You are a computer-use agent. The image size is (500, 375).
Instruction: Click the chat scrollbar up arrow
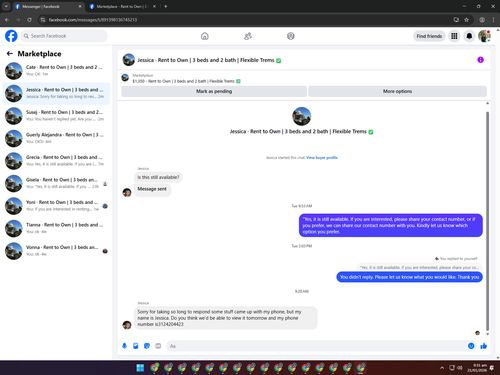coord(487,104)
